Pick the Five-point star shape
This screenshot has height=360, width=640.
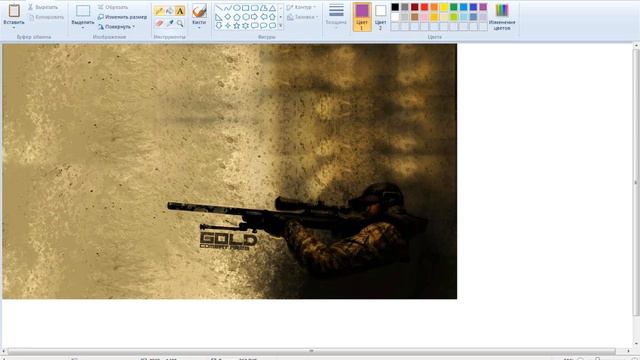[237, 25]
